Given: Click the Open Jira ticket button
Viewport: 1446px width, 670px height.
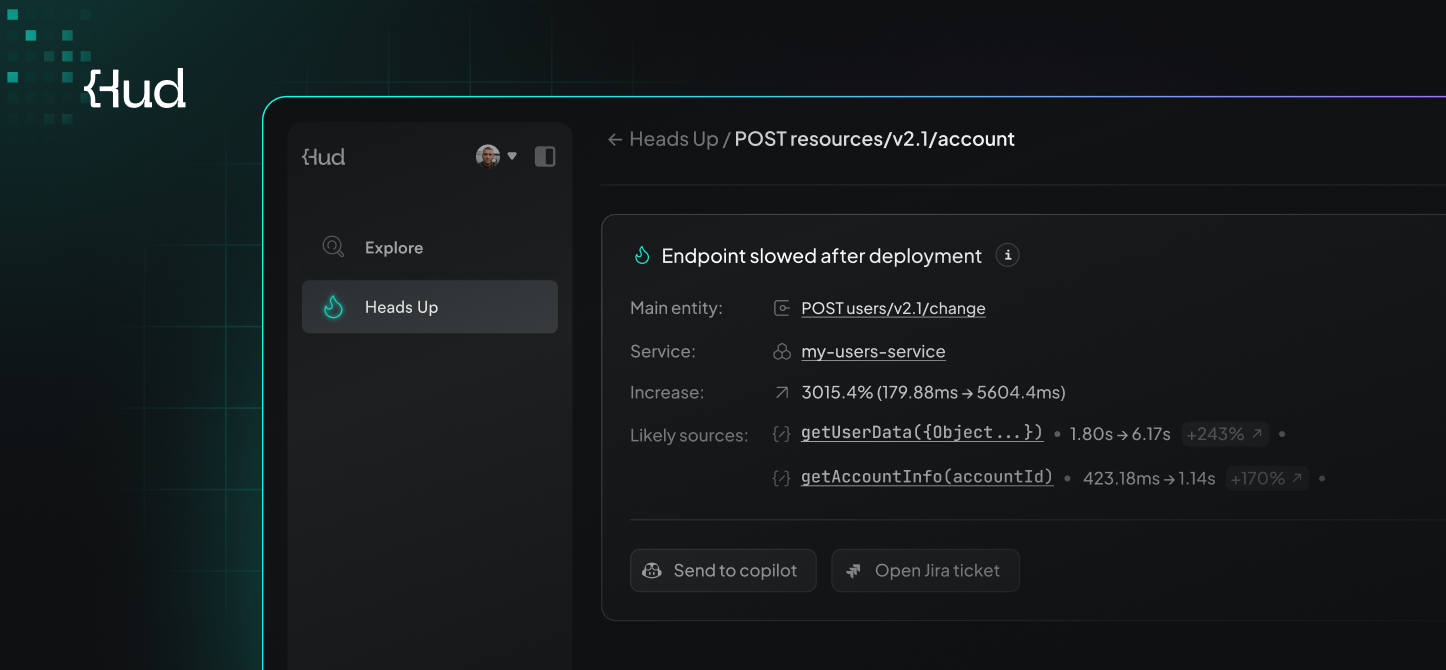Looking at the screenshot, I should pyautogui.click(x=925, y=570).
